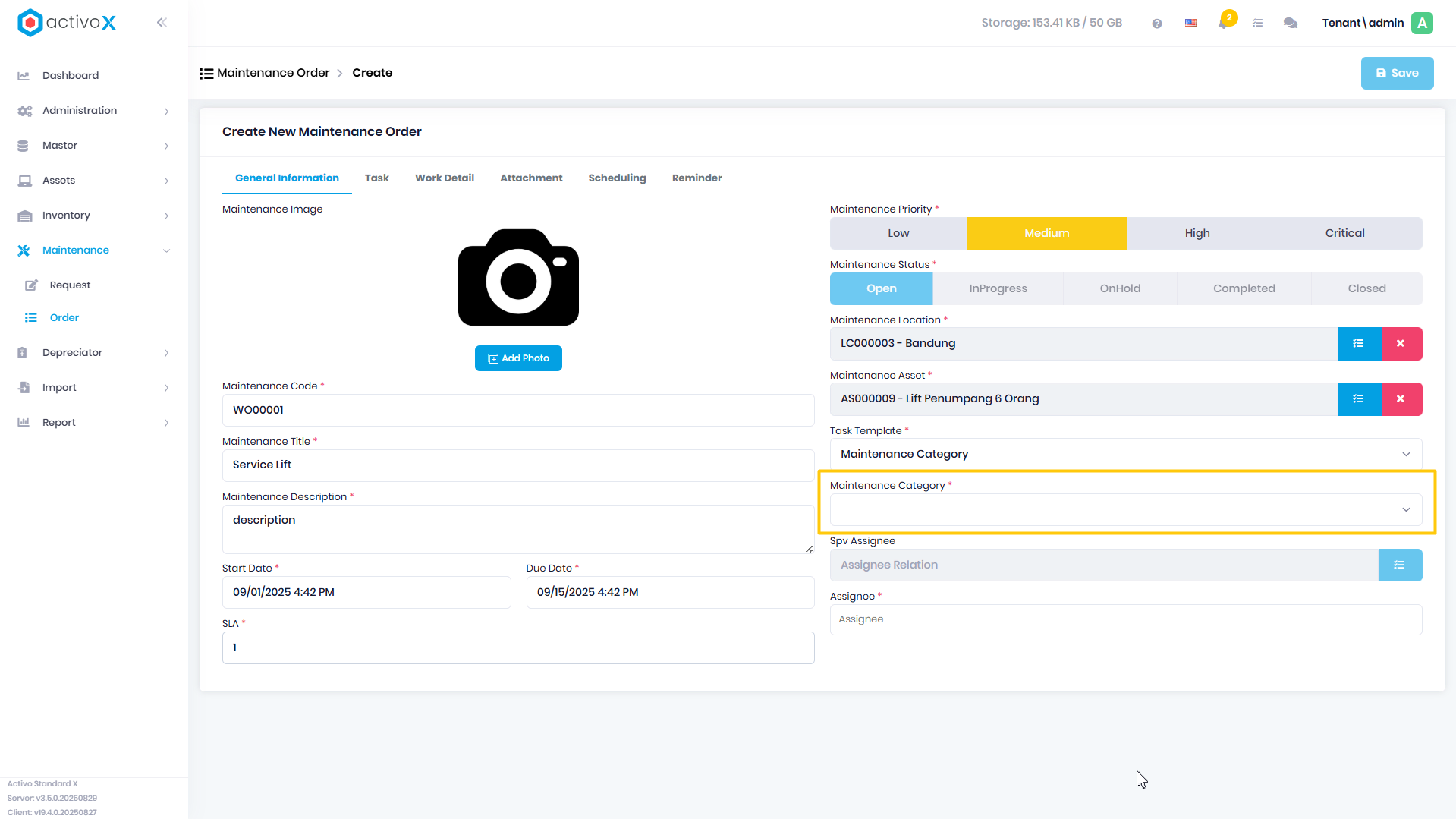Image resolution: width=1456 pixels, height=819 pixels.
Task: Set status to InProgress
Action: tap(998, 289)
